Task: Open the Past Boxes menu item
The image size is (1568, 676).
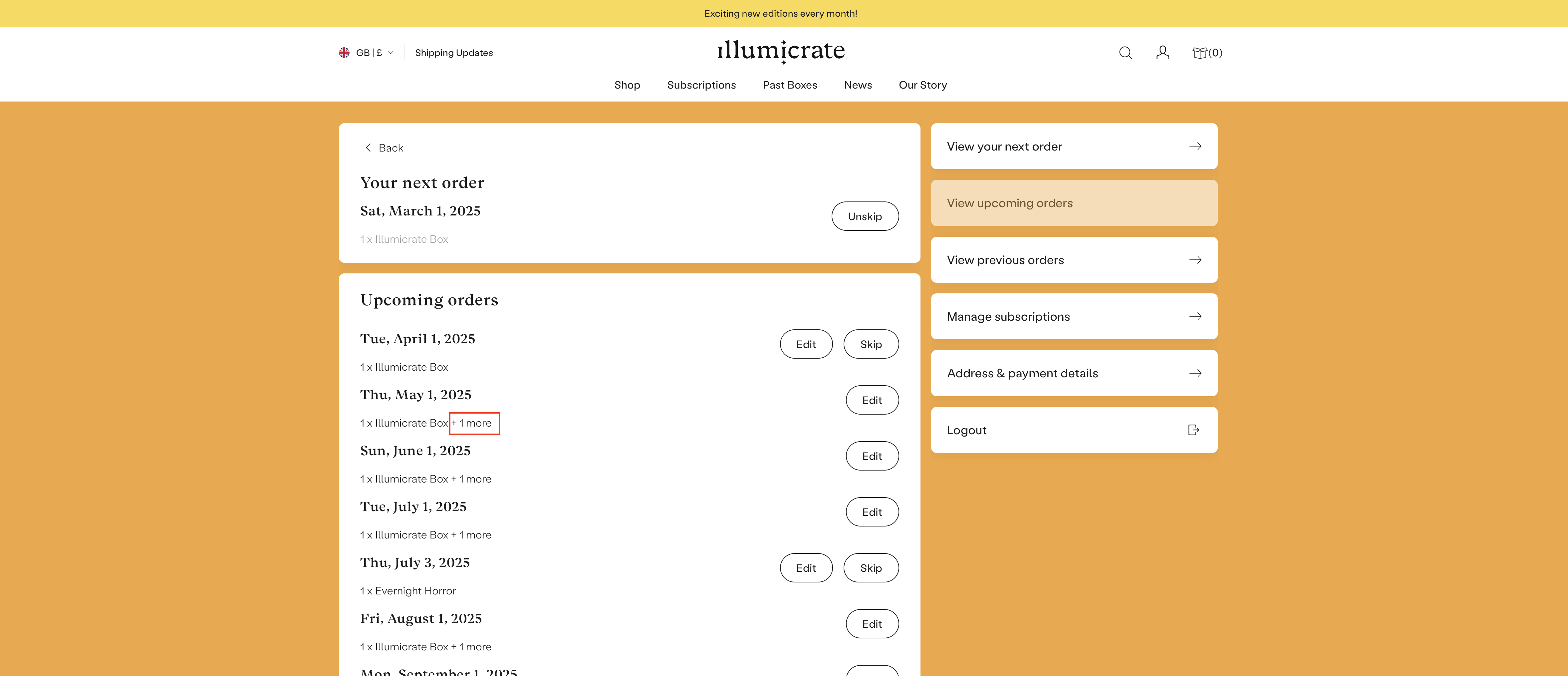Action: [x=789, y=85]
